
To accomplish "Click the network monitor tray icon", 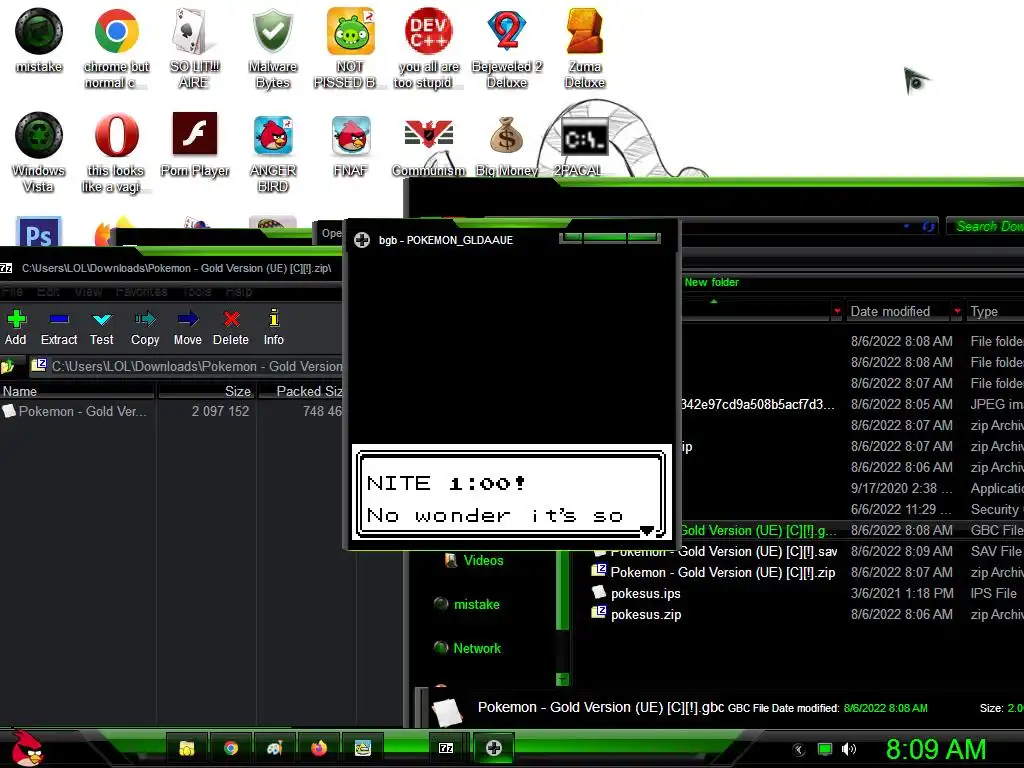I will pos(825,749).
